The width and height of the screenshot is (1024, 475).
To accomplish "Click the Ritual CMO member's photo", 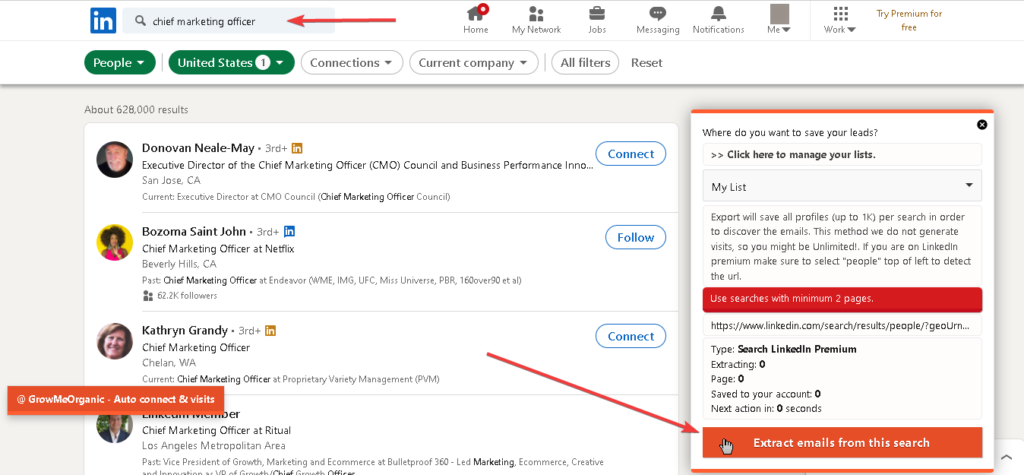I will tap(114, 427).
